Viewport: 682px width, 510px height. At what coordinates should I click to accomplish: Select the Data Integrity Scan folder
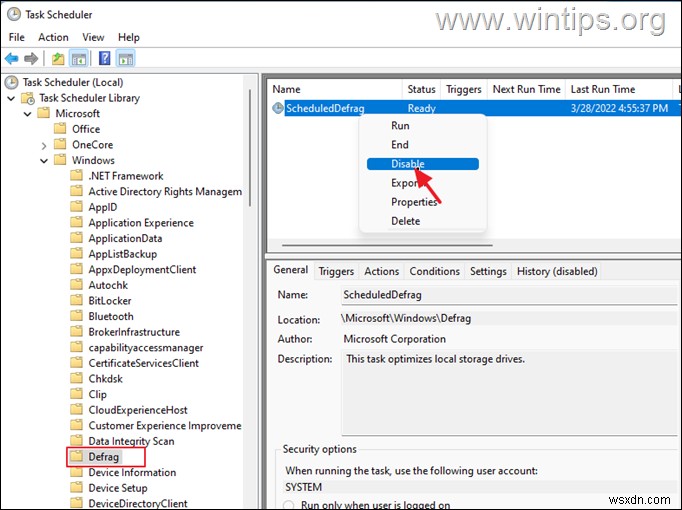point(131,441)
